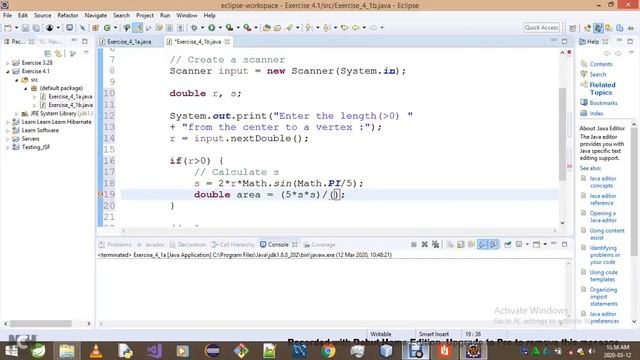640x360 pixels.
Task: Click the New Java Package icon
Action: 96,28
